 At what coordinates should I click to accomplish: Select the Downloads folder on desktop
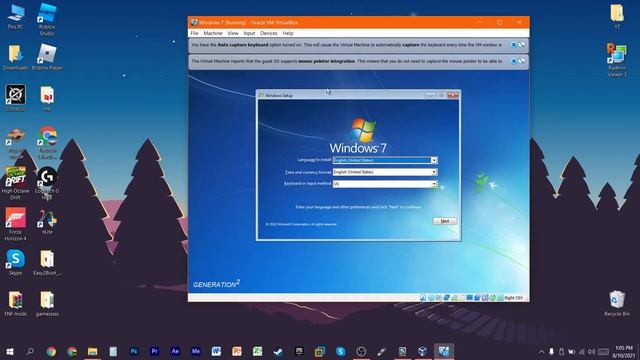click(16, 58)
